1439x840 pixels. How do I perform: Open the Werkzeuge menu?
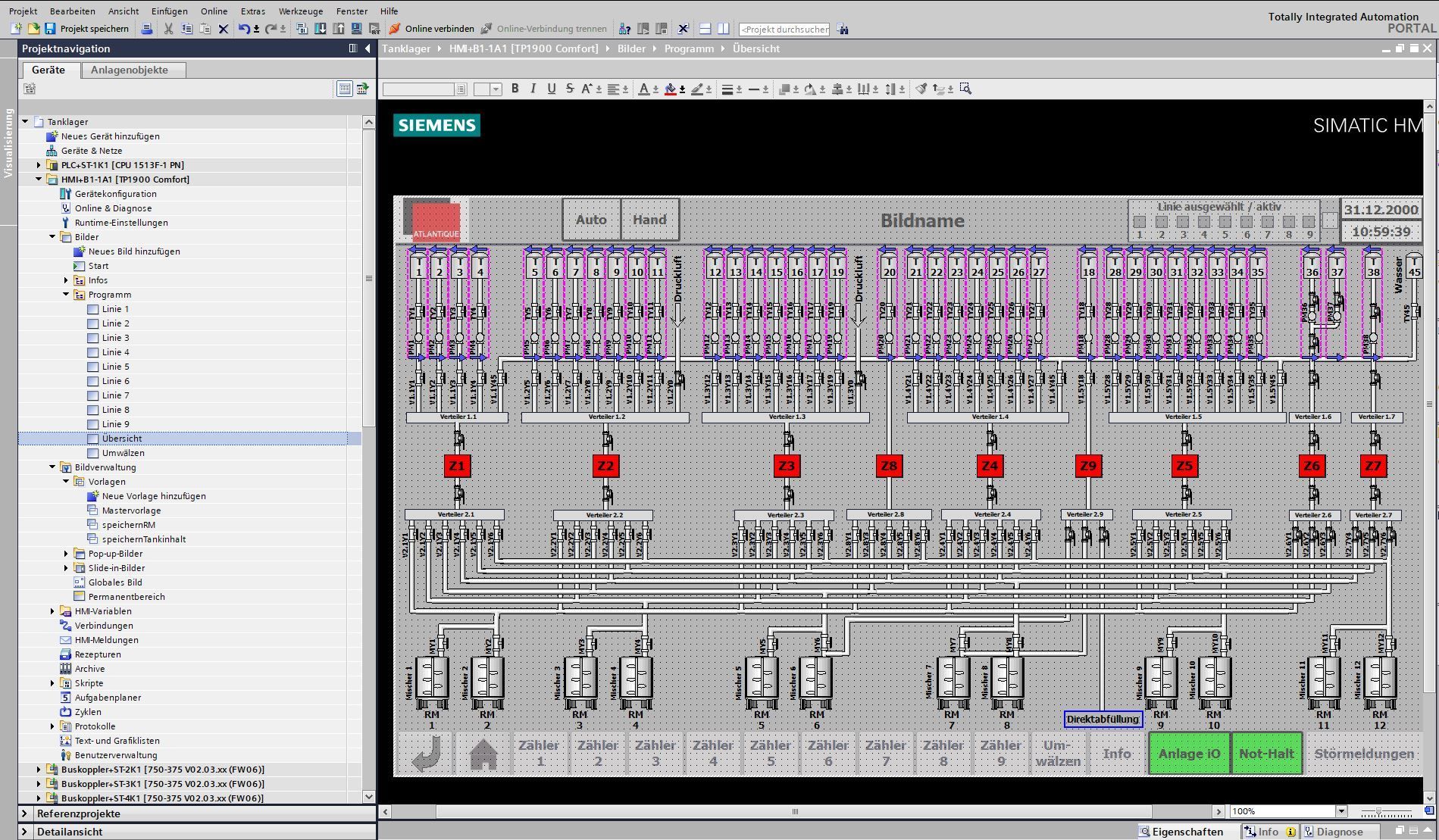(x=300, y=11)
